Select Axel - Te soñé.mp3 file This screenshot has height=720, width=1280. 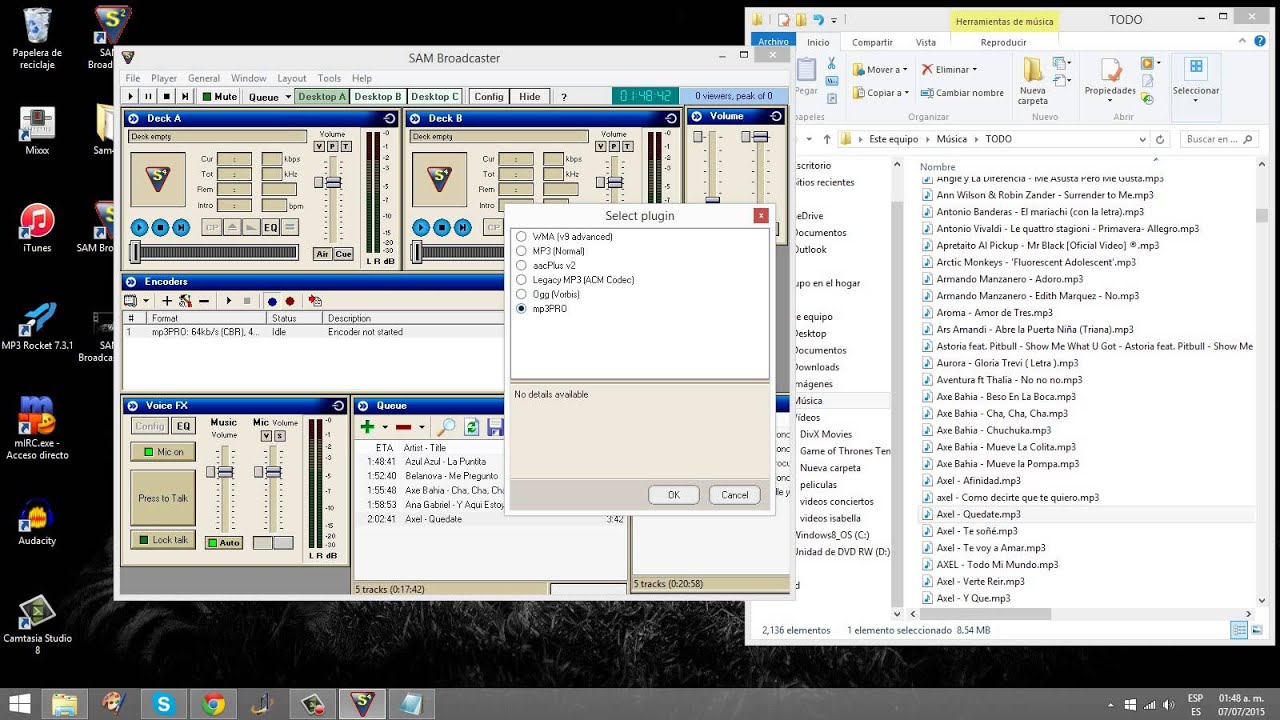click(977, 531)
